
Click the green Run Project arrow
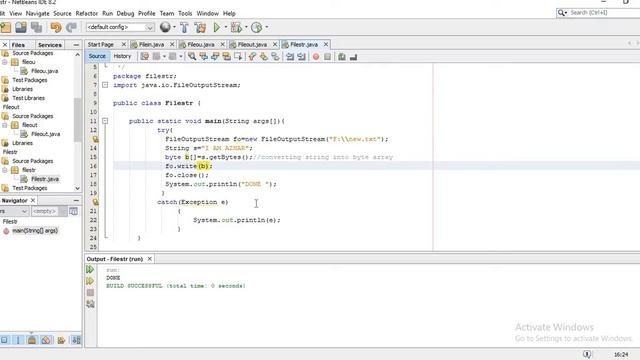point(216,27)
